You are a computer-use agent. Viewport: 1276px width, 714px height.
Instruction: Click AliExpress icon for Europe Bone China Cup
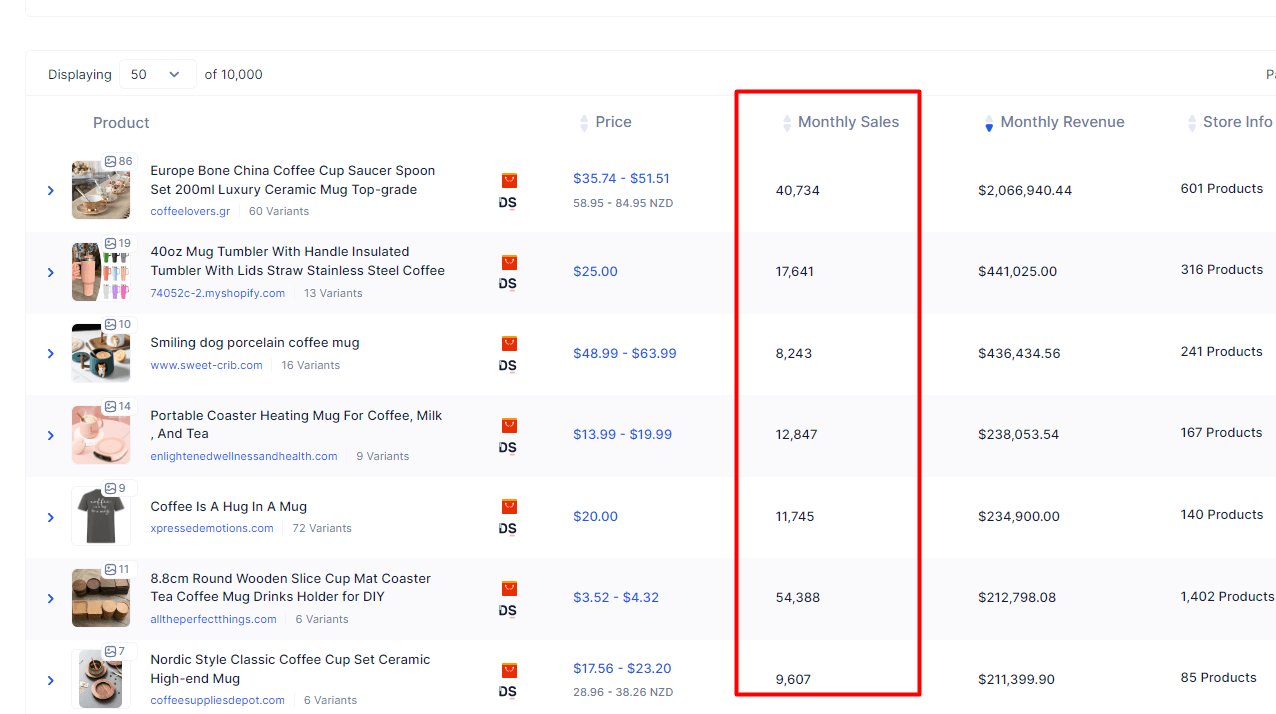[x=509, y=181]
